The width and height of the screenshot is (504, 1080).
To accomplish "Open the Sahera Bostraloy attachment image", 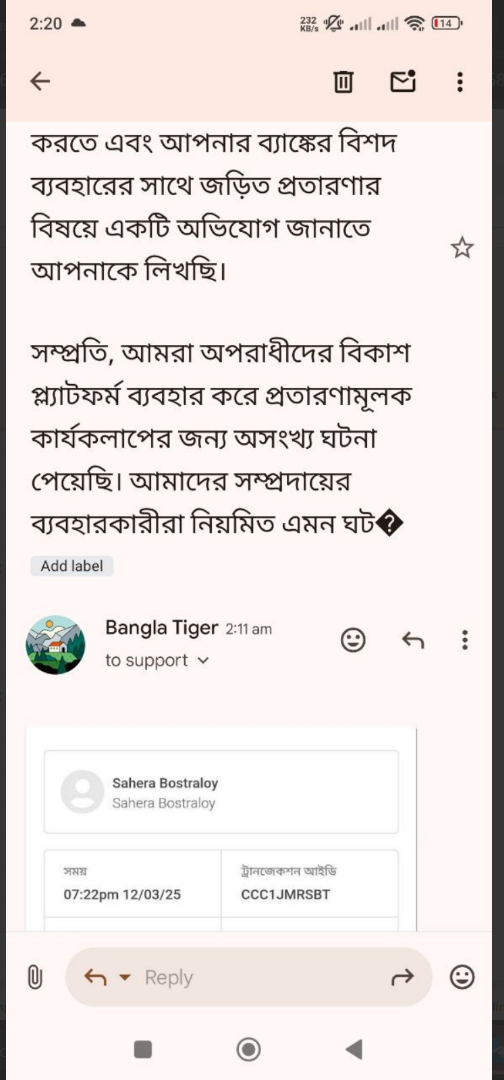I will click(x=221, y=829).
